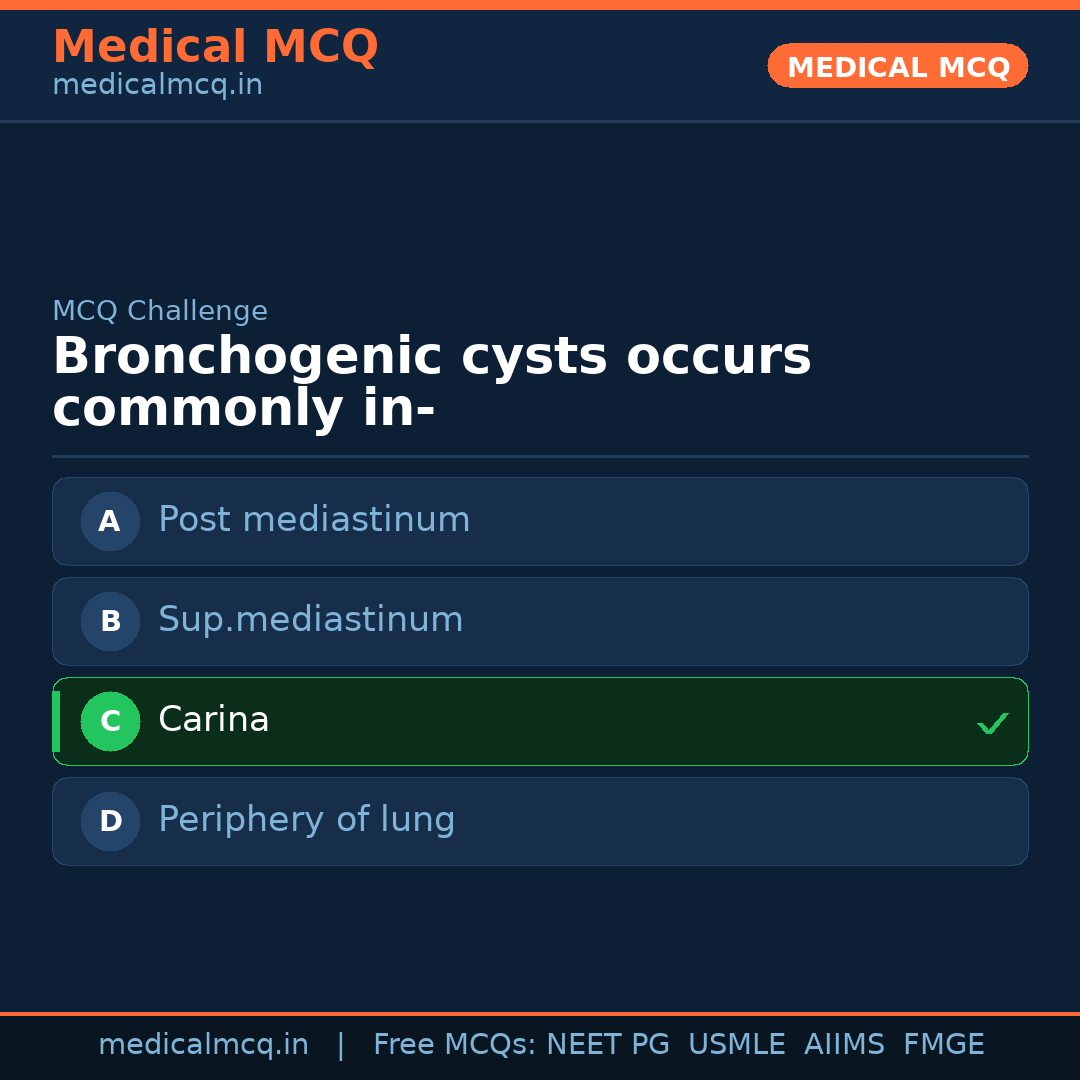Click the circular A badge icon

[110, 521]
